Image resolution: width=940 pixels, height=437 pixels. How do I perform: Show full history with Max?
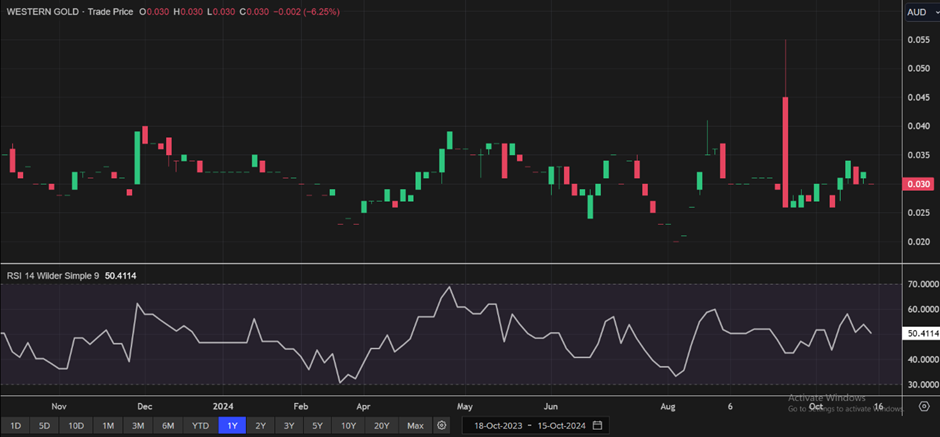(x=415, y=425)
